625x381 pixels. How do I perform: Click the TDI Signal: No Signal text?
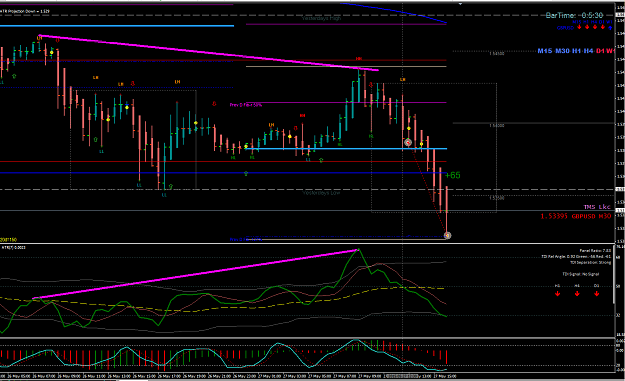[x=580, y=274]
